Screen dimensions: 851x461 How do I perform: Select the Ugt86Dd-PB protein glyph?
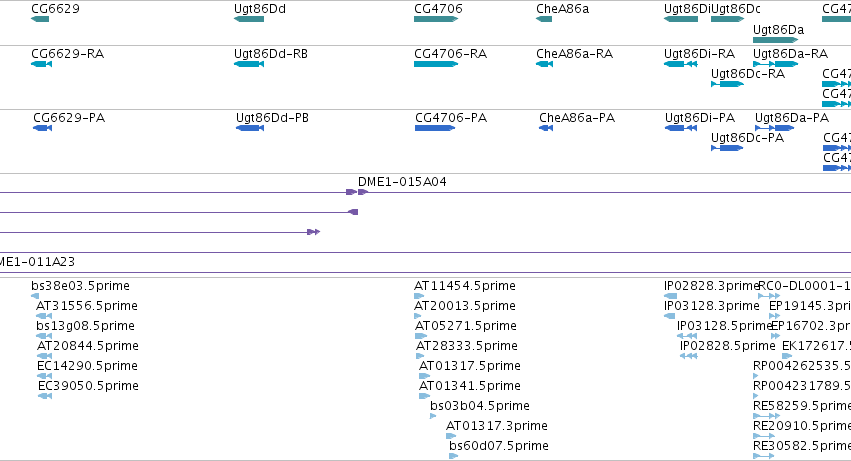(250, 128)
